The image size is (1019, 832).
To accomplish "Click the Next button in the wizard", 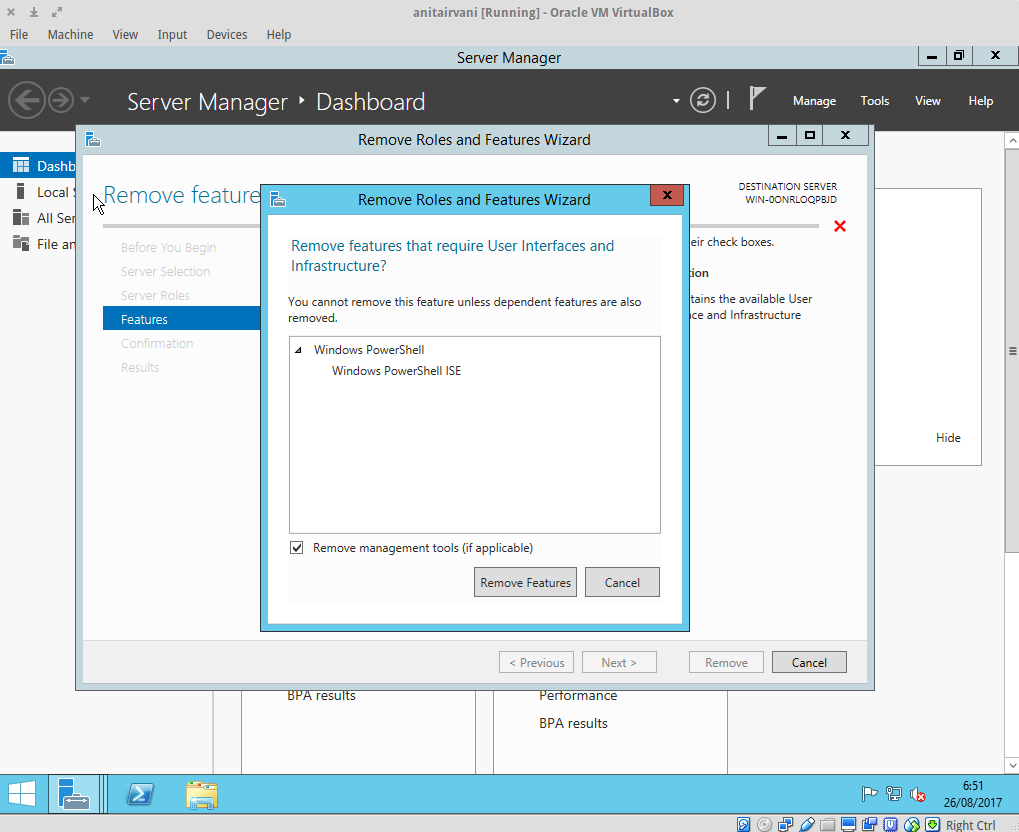I will click(x=619, y=662).
